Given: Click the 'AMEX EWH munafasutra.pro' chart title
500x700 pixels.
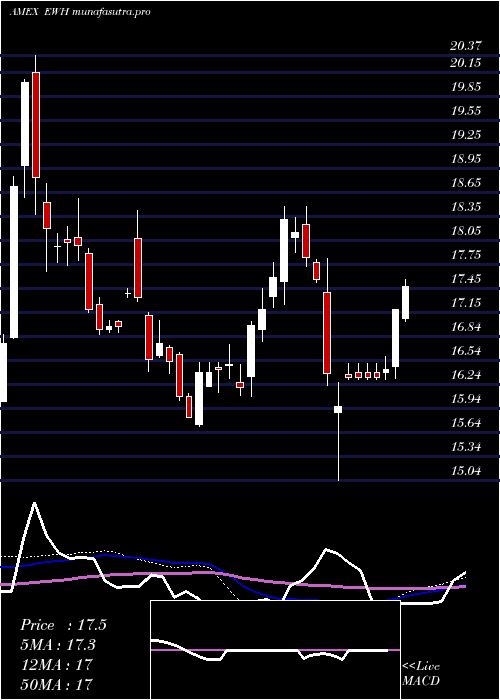Looking at the screenshot, I should pos(79,12).
